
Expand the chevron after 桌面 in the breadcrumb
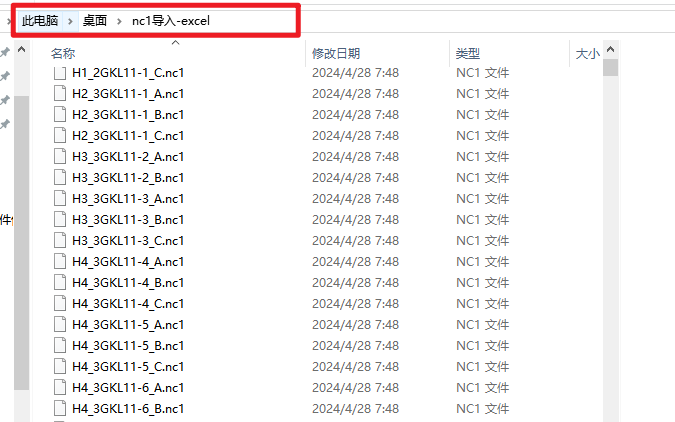[119, 21]
